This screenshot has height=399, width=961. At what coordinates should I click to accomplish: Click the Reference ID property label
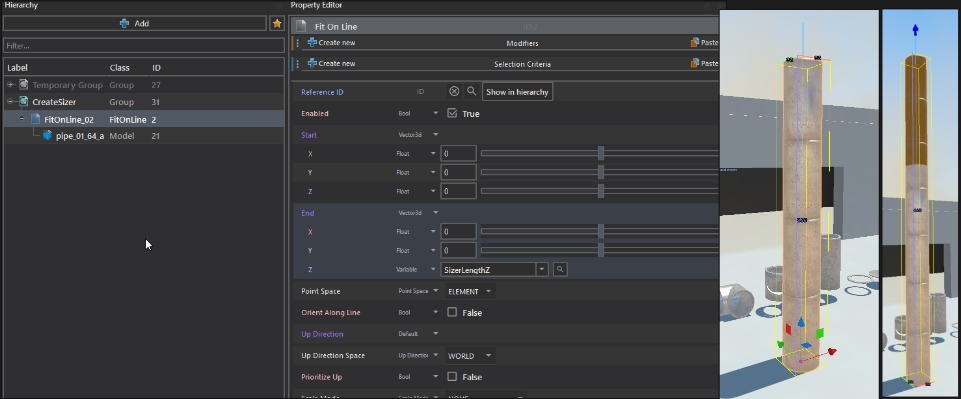click(x=322, y=92)
